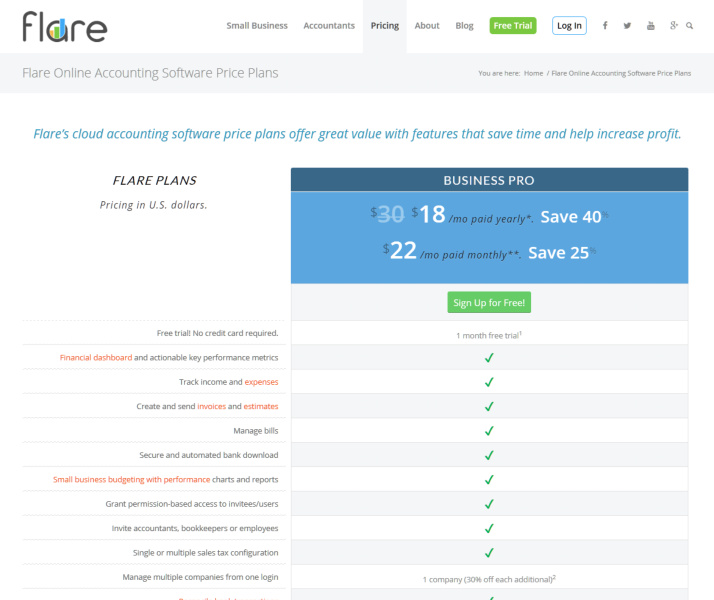Open the Small Business menu item

pyautogui.click(x=257, y=25)
